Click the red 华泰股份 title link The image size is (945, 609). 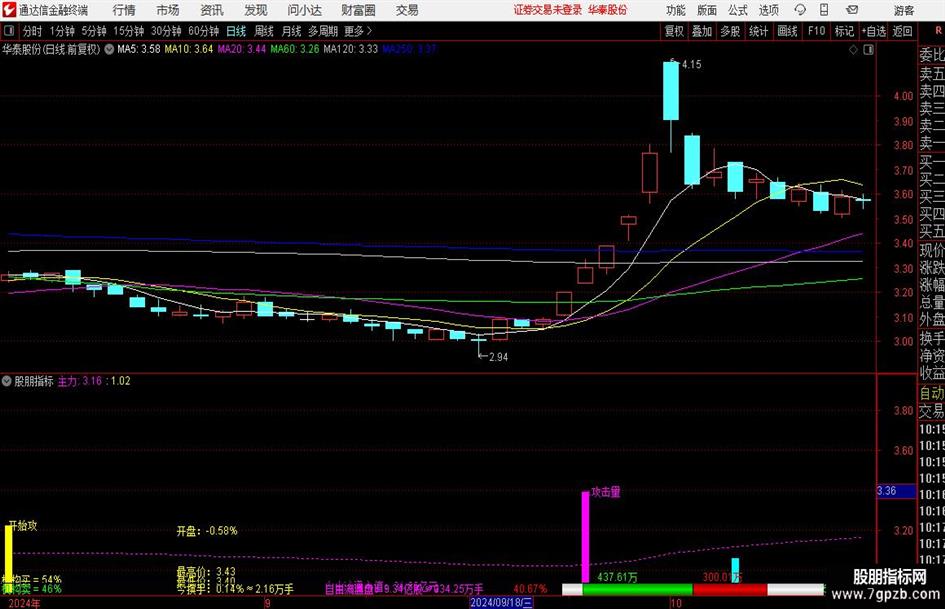608,10
